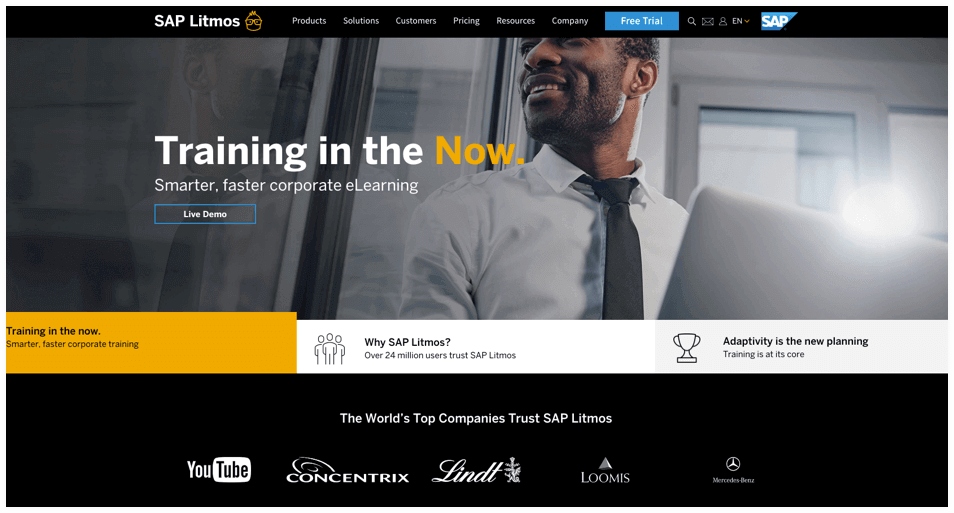Open the Resources menu
The width and height of the screenshot is (954, 513).
pos(515,21)
